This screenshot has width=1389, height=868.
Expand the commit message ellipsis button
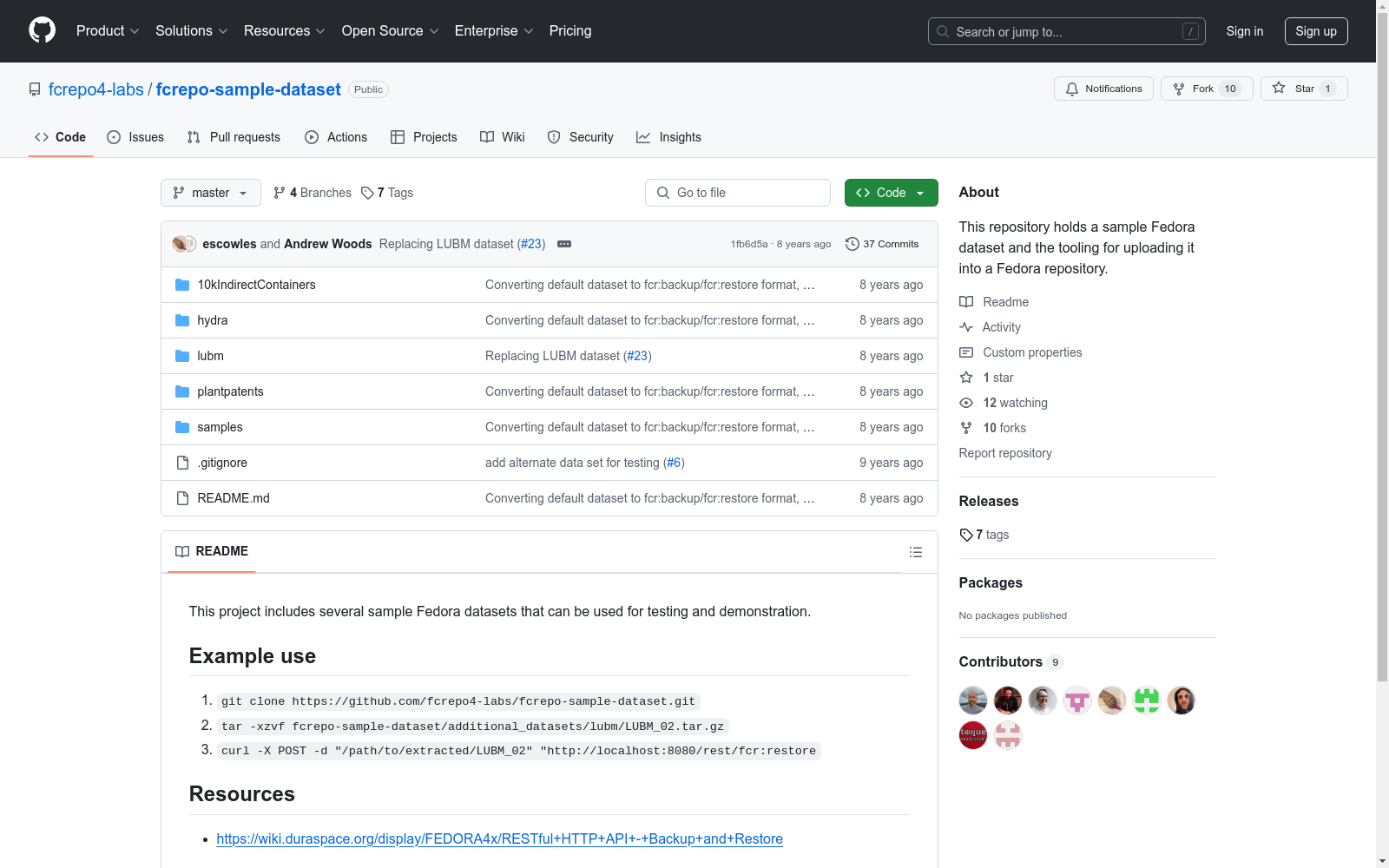point(564,244)
